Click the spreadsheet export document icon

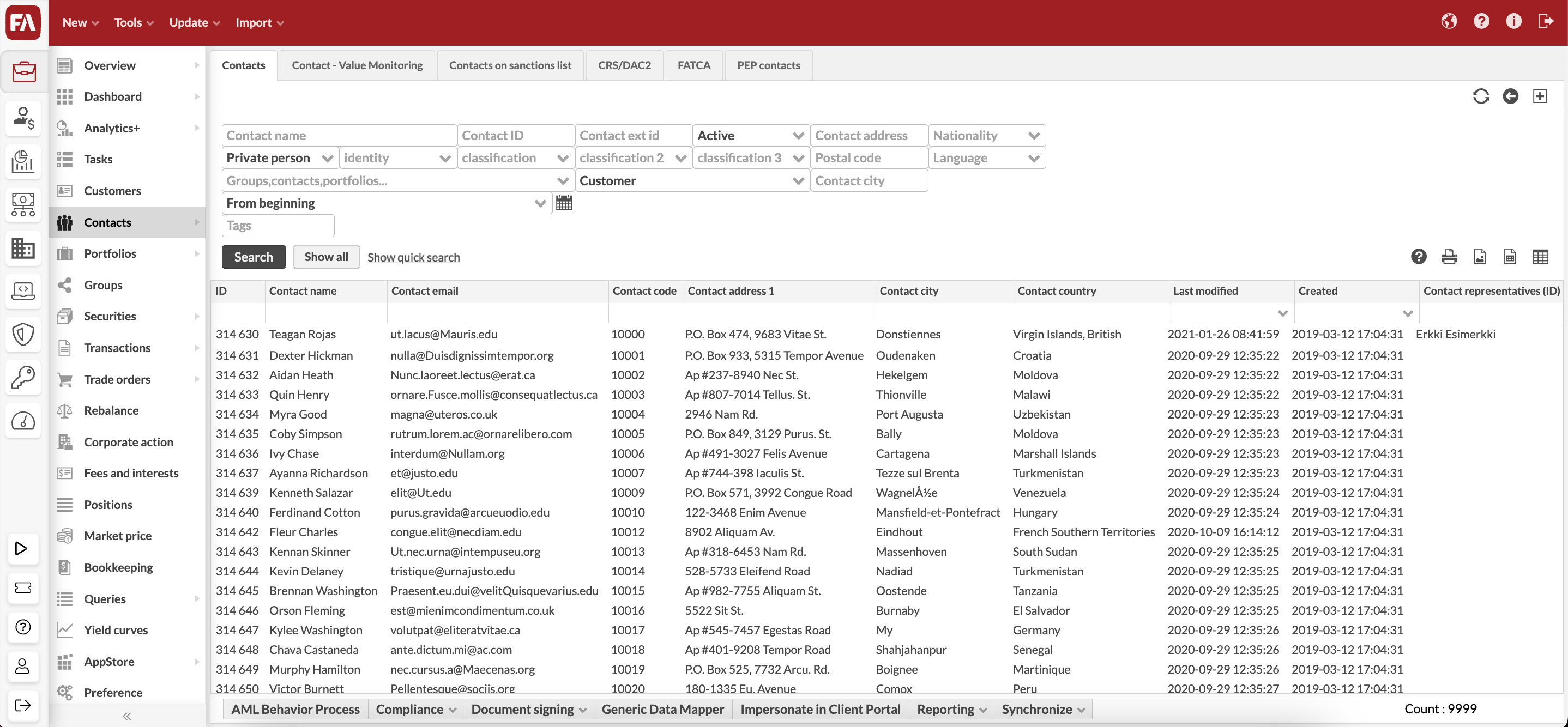tap(1510, 257)
